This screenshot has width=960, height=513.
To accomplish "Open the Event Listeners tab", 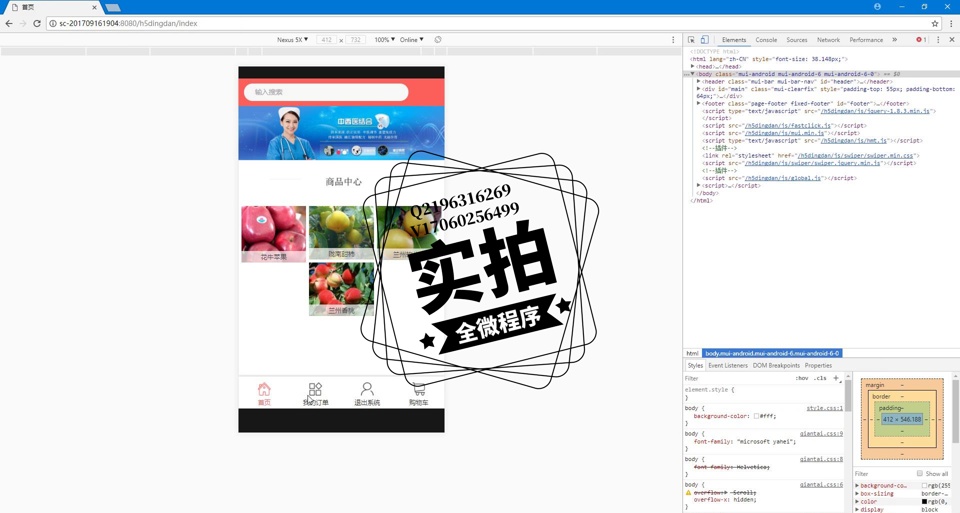I will click(x=728, y=365).
